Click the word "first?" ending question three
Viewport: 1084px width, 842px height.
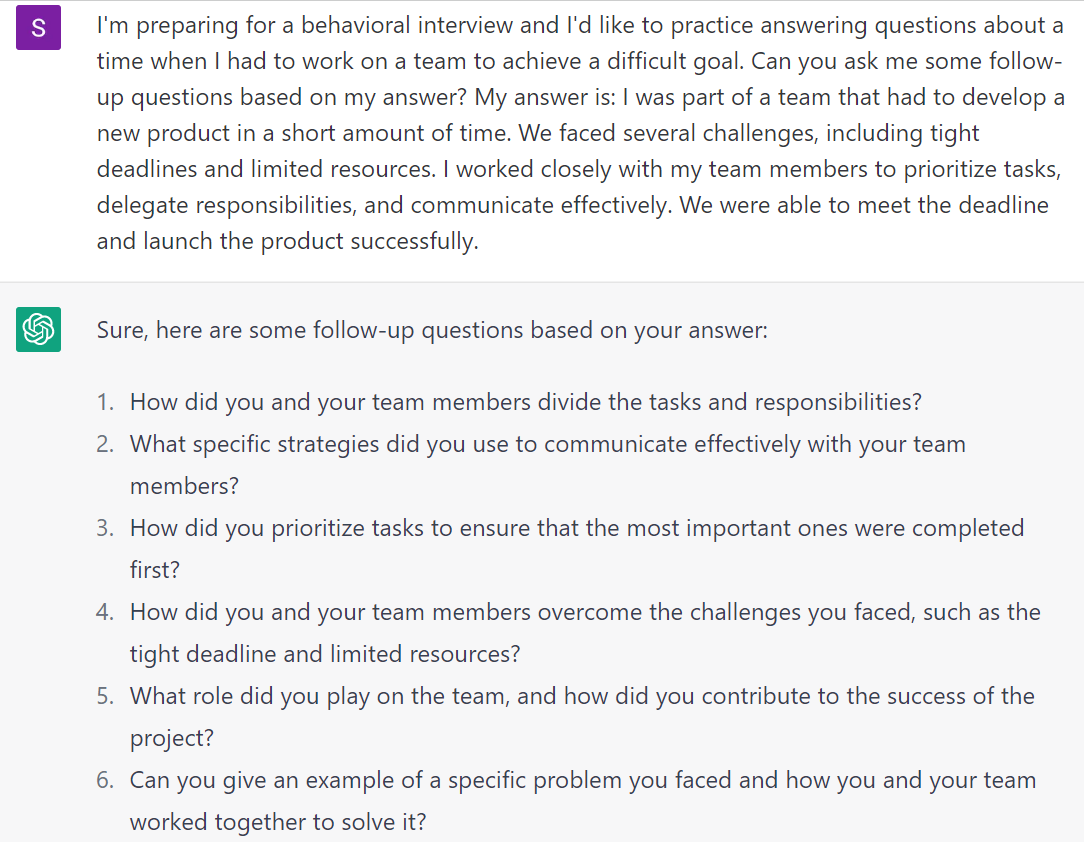[x=155, y=570]
